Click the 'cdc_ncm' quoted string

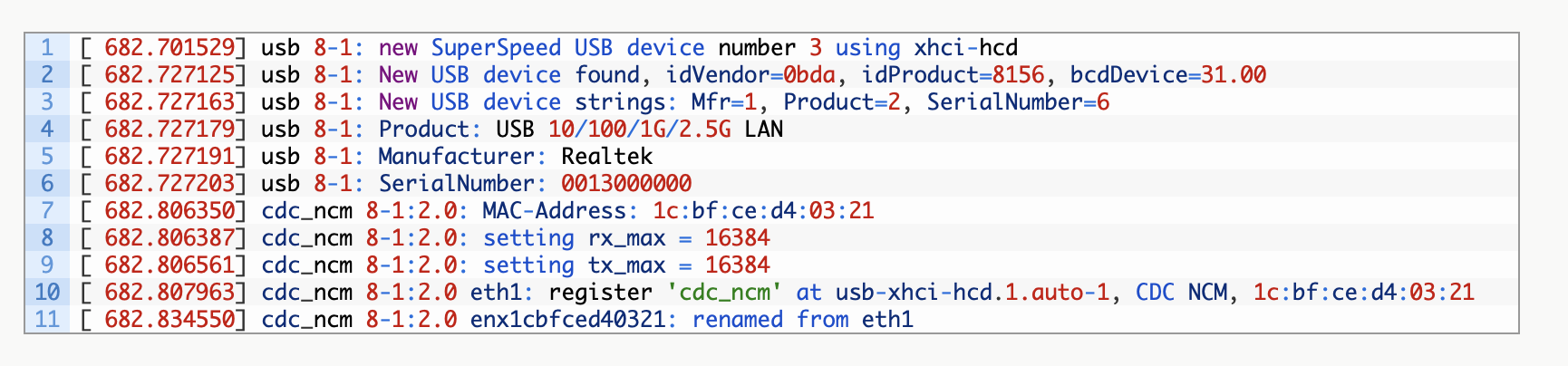coord(724,292)
